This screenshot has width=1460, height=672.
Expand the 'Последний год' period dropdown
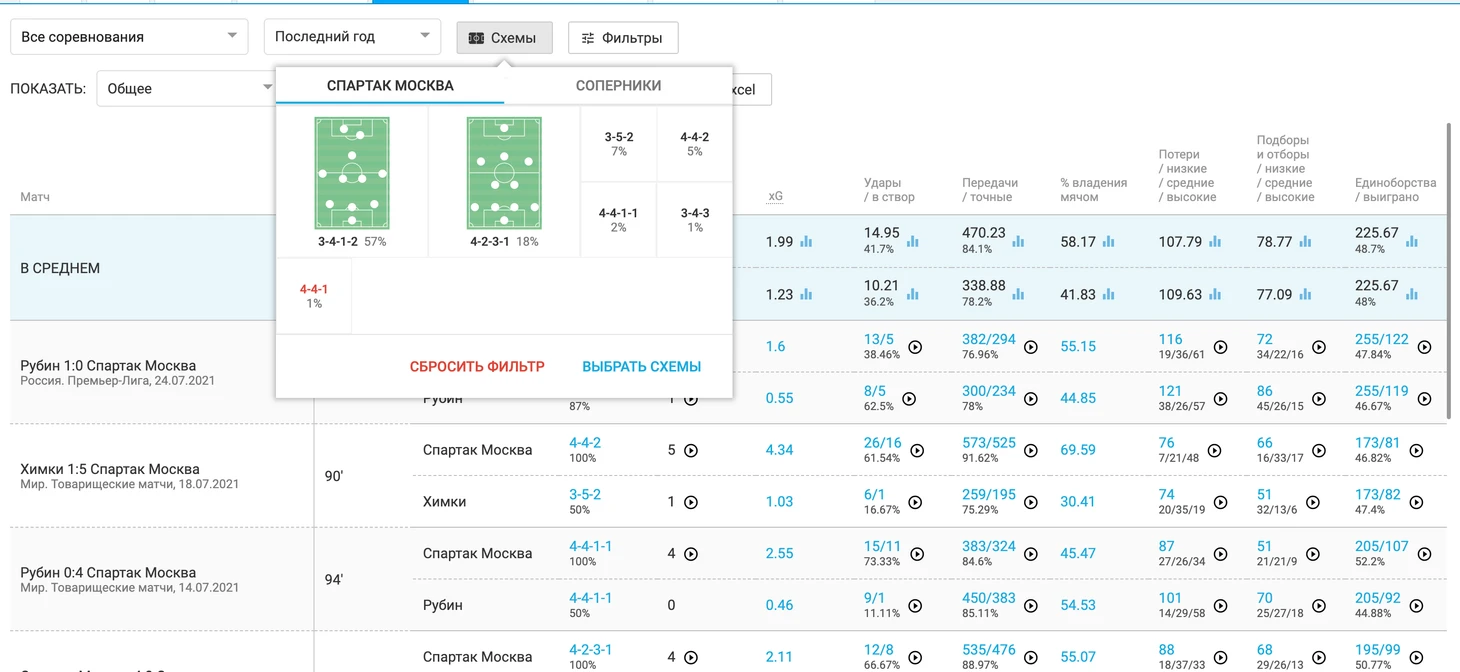click(352, 37)
